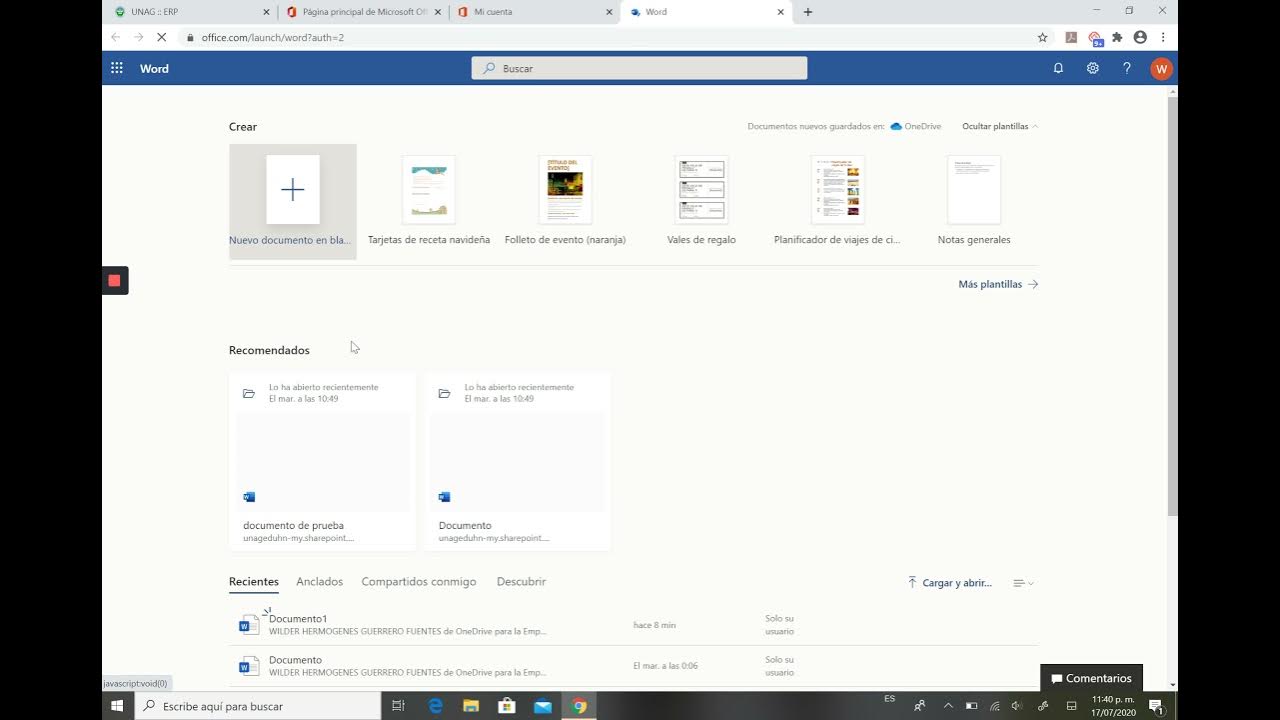This screenshot has width=1280, height=720.
Task: Select the Notas generales template
Action: point(974,201)
